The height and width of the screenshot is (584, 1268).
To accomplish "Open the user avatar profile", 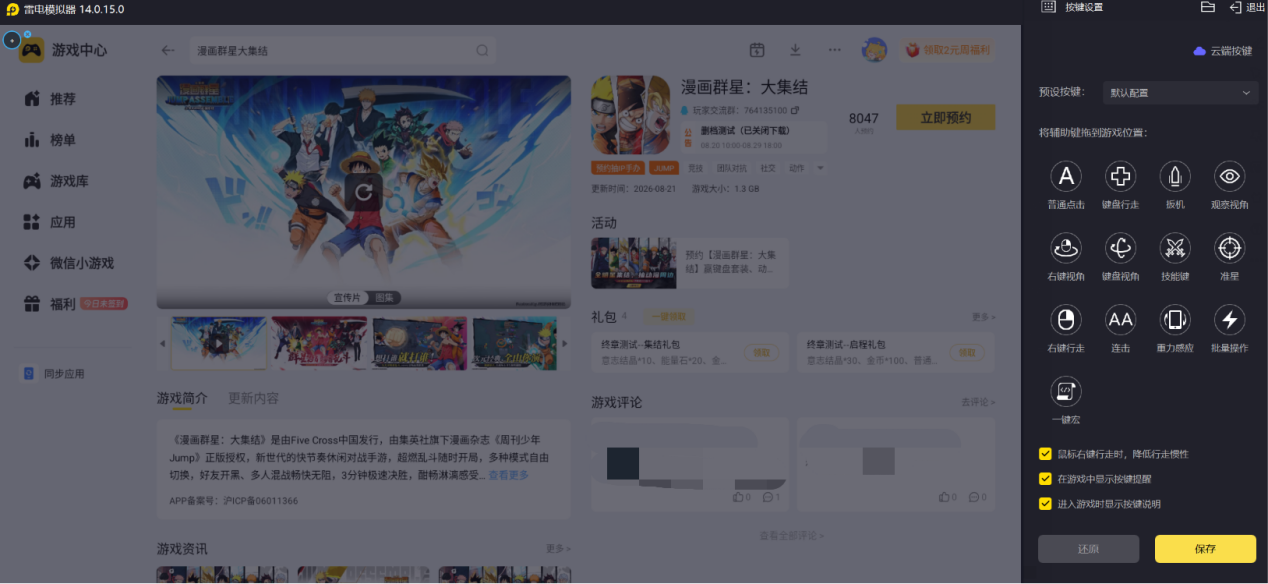I will (x=875, y=50).
